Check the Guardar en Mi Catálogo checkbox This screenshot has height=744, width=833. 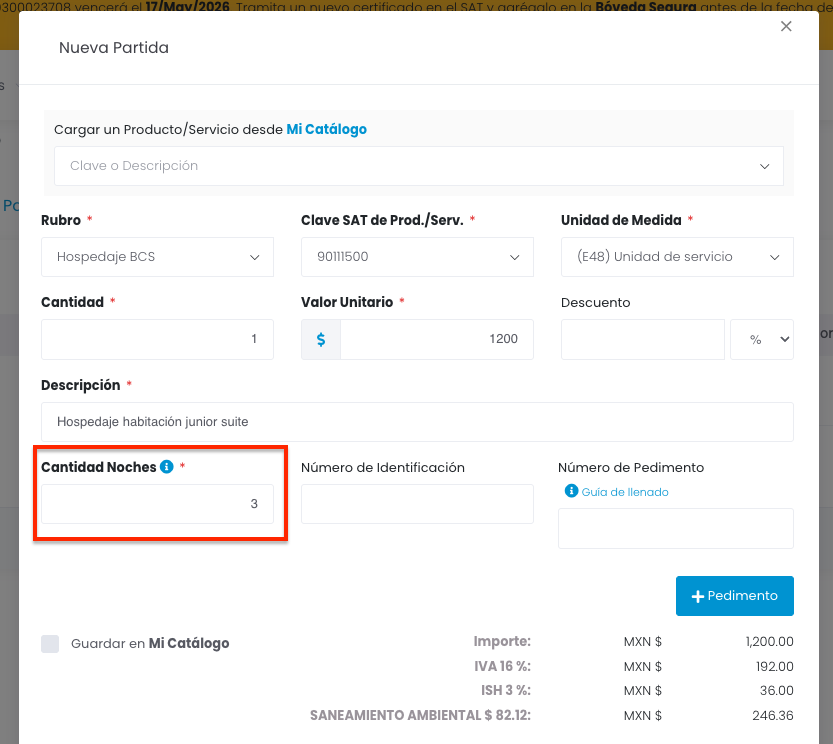[x=50, y=644]
